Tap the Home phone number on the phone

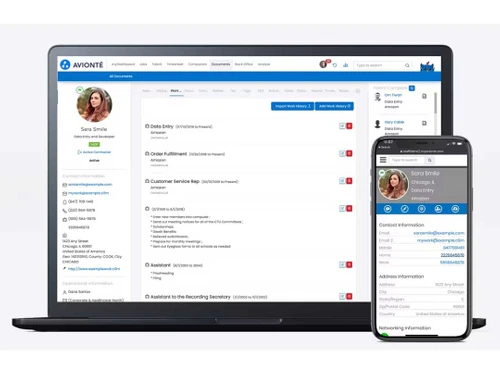tap(452, 255)
